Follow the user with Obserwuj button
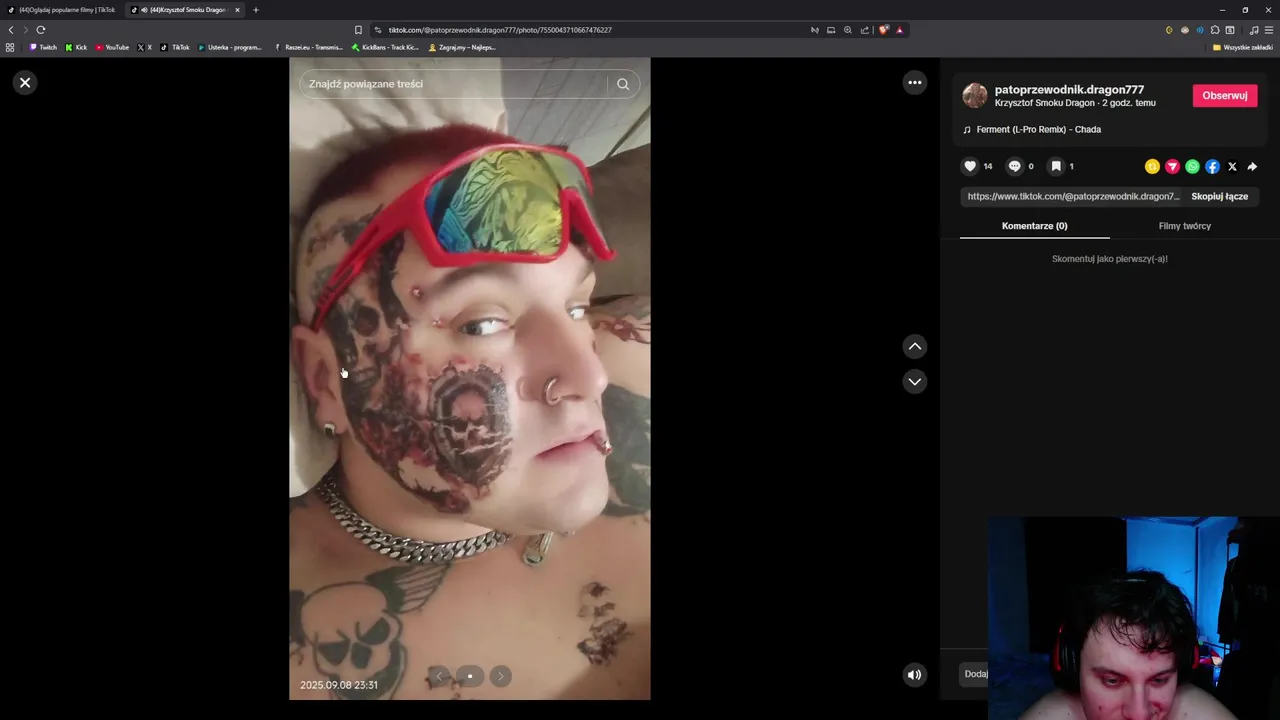This screenshot has width=1280, height=720. click(x=1224, y=96)
